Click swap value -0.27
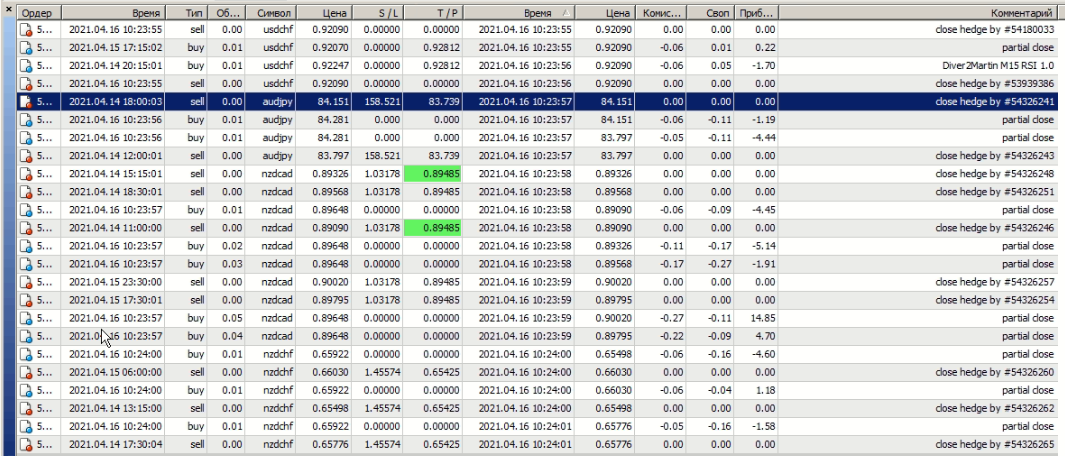Image resolution: width=1065 pixels, height=456 pixels. [720, 264]
